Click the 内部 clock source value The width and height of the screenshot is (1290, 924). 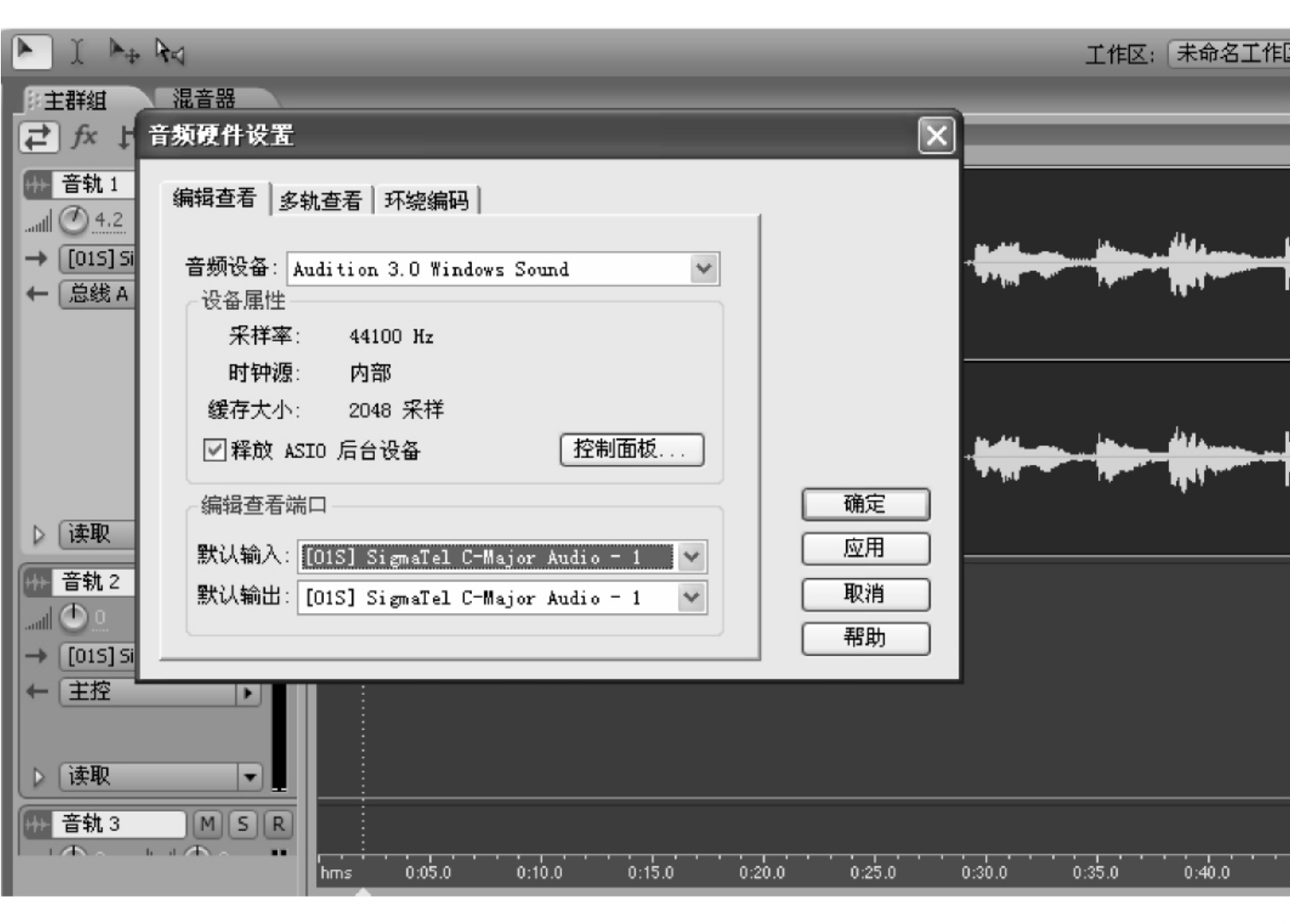click(x=370, y=373)
